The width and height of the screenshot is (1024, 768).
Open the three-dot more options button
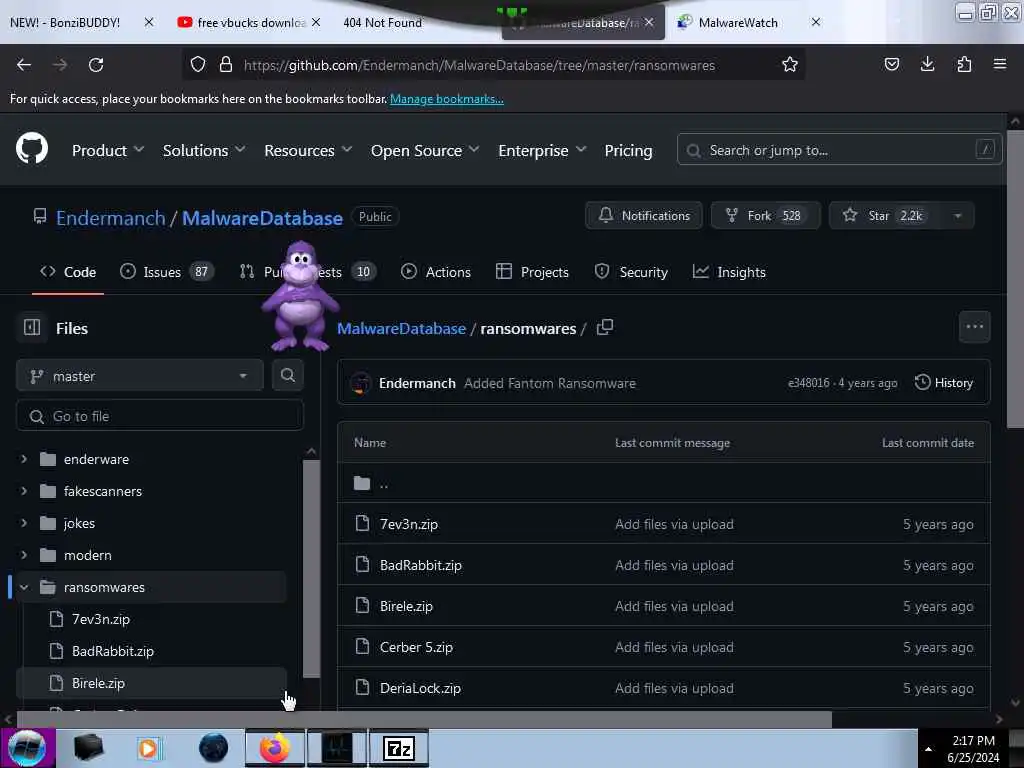click(974, 327)
